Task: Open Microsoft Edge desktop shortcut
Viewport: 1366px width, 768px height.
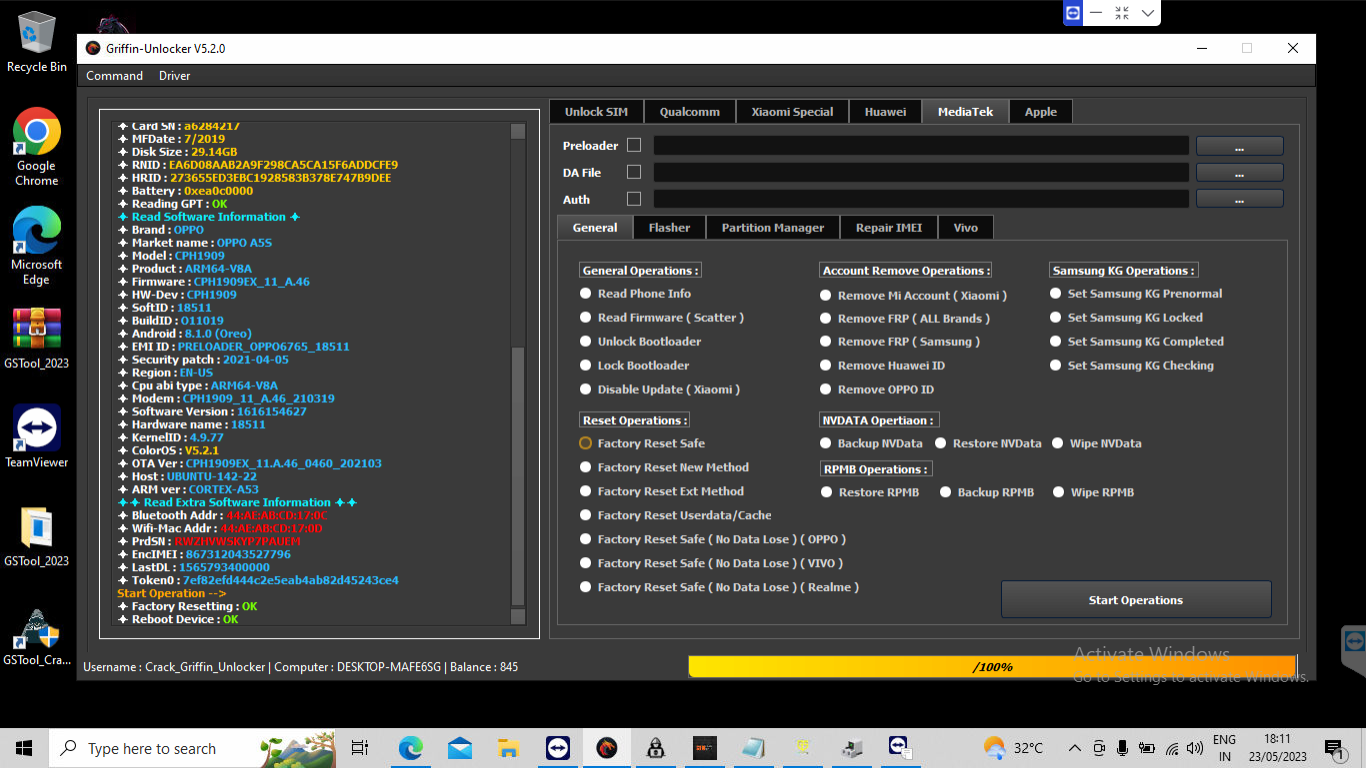Action: coord(37,246)
